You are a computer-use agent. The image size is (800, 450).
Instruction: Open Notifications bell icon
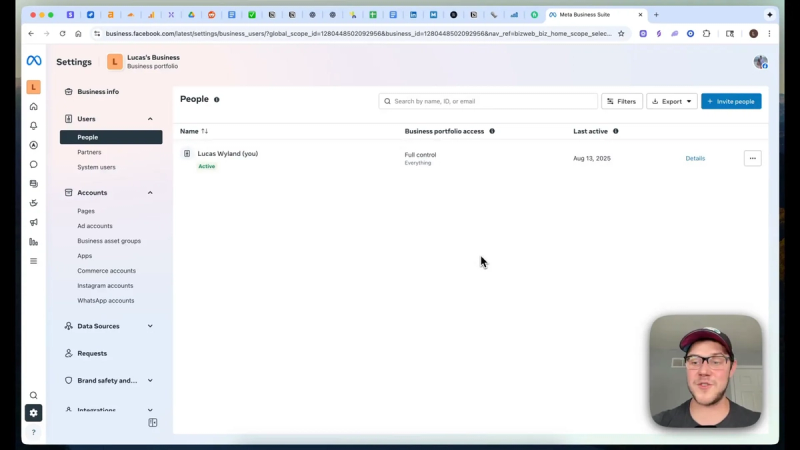point(34,126)
